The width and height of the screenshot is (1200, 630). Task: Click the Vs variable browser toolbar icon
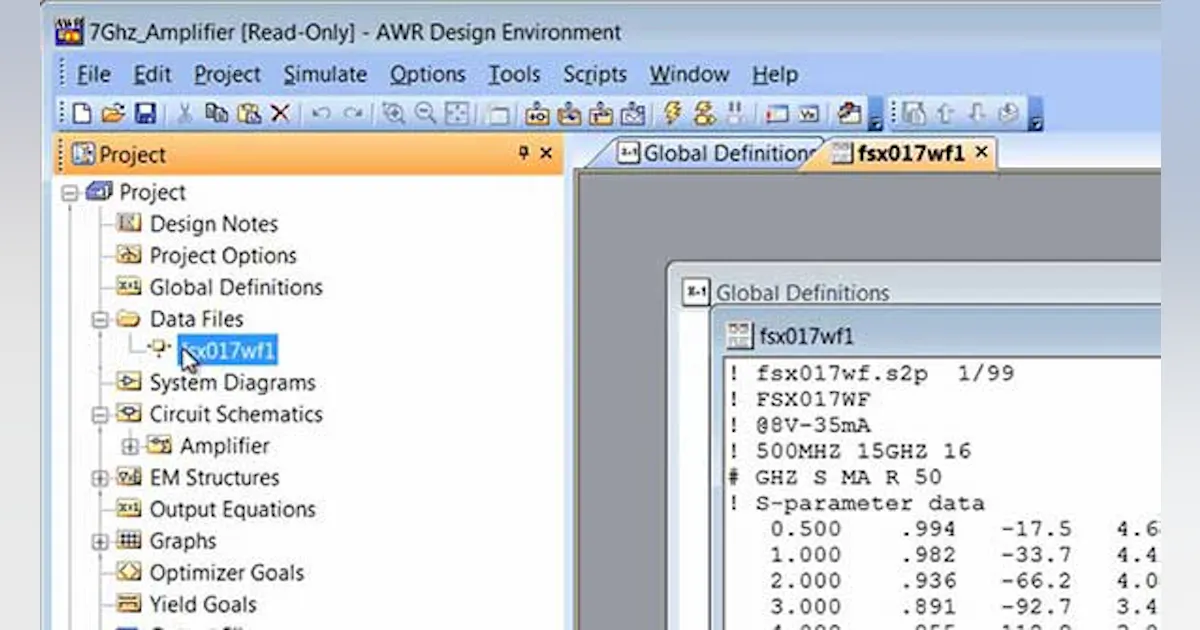(809, 114)
